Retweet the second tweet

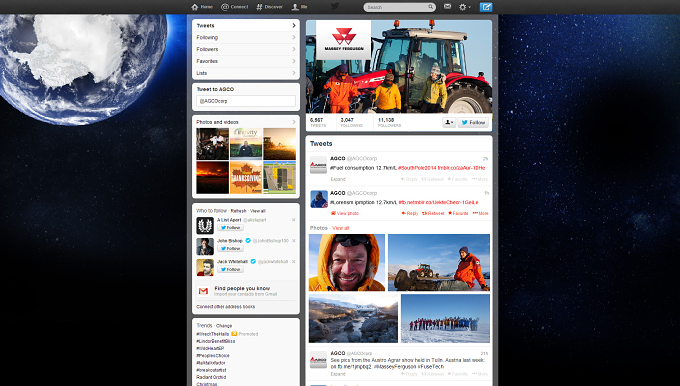433,213
